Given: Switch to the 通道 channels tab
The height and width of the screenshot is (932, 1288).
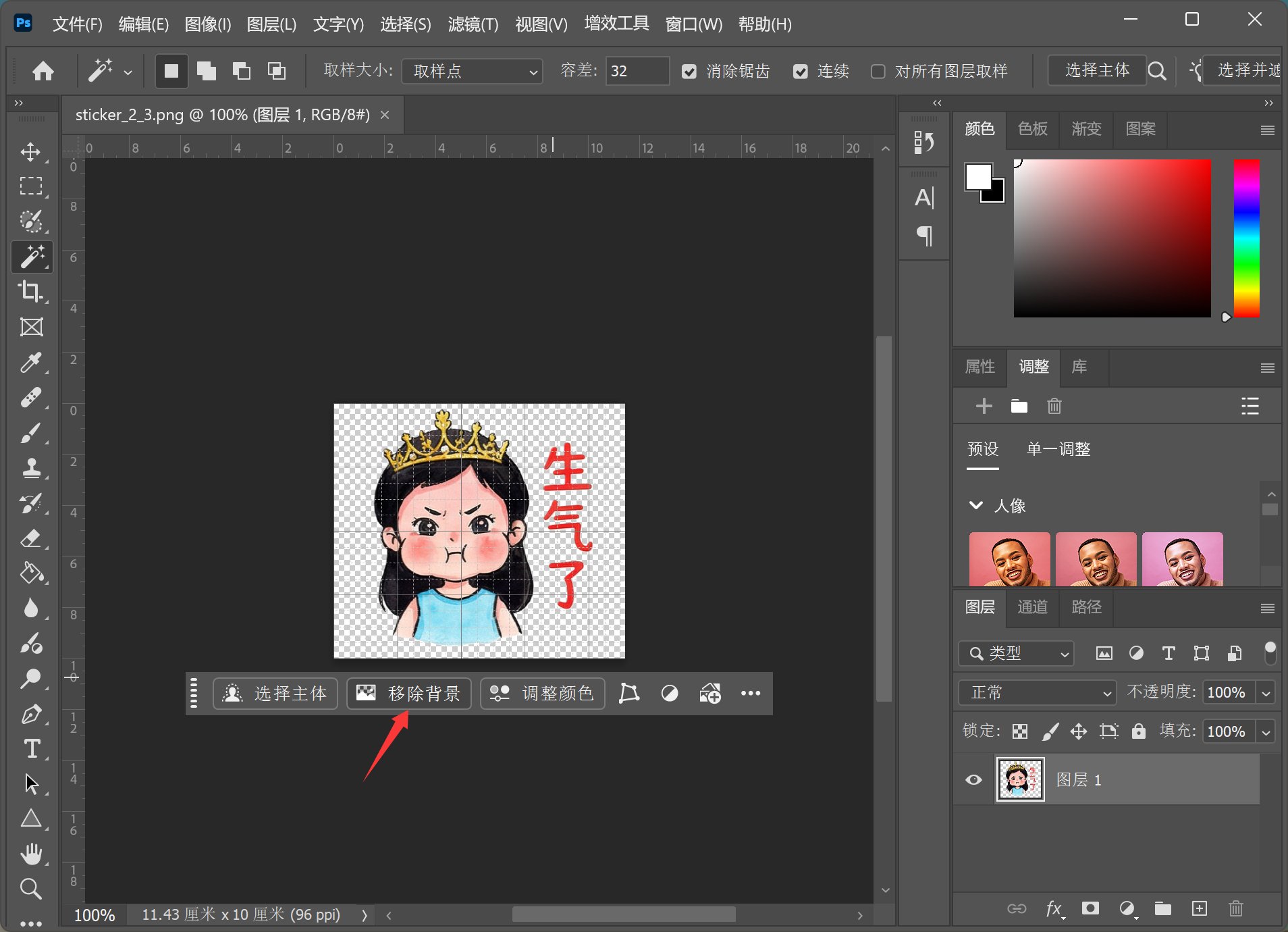Looking at the screenshot, I should click(1032, 607).
